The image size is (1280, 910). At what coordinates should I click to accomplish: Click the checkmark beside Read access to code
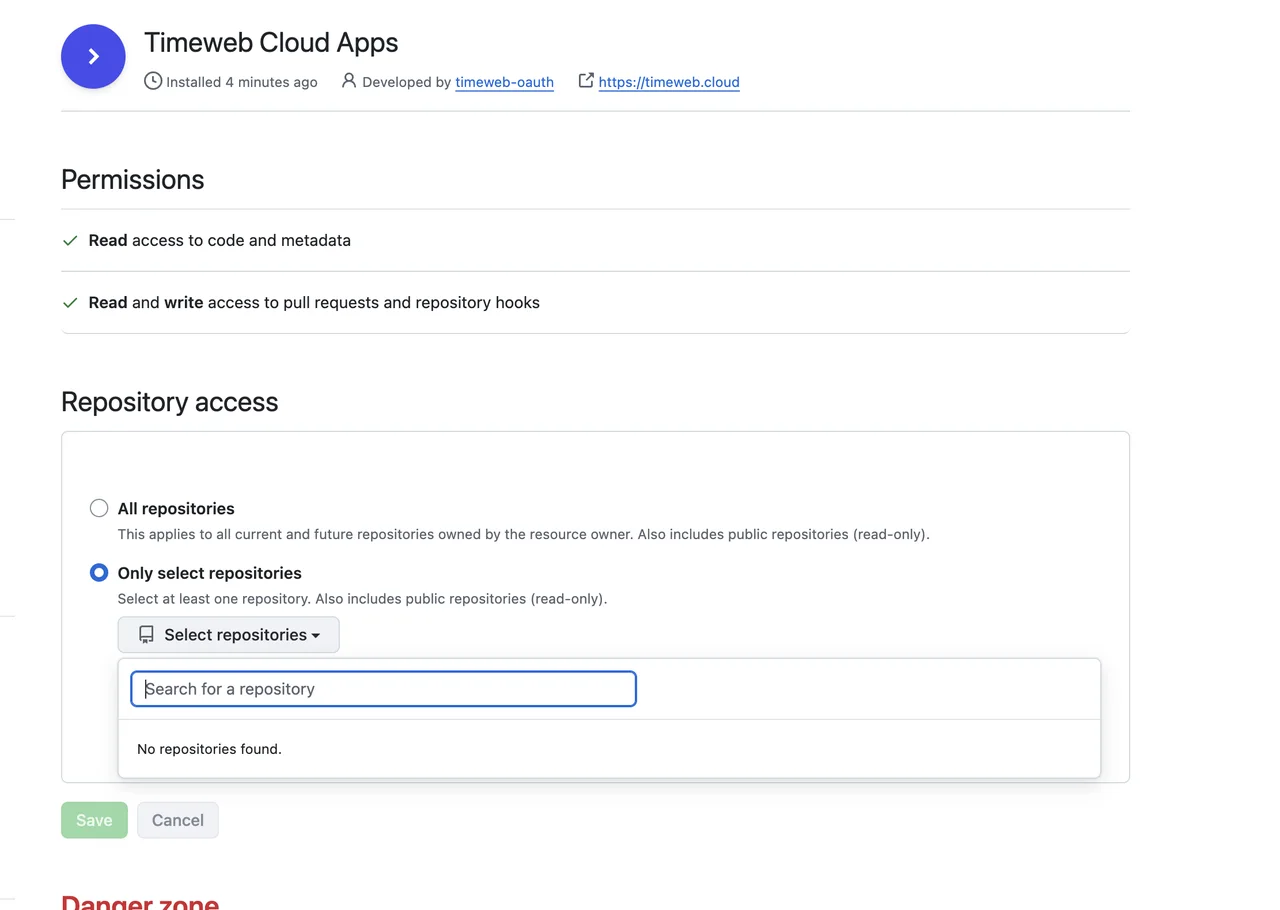(70, 241)
